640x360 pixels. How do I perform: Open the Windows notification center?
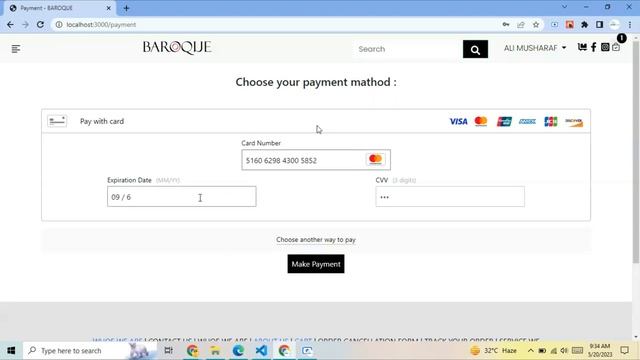(x=624, y=350)
